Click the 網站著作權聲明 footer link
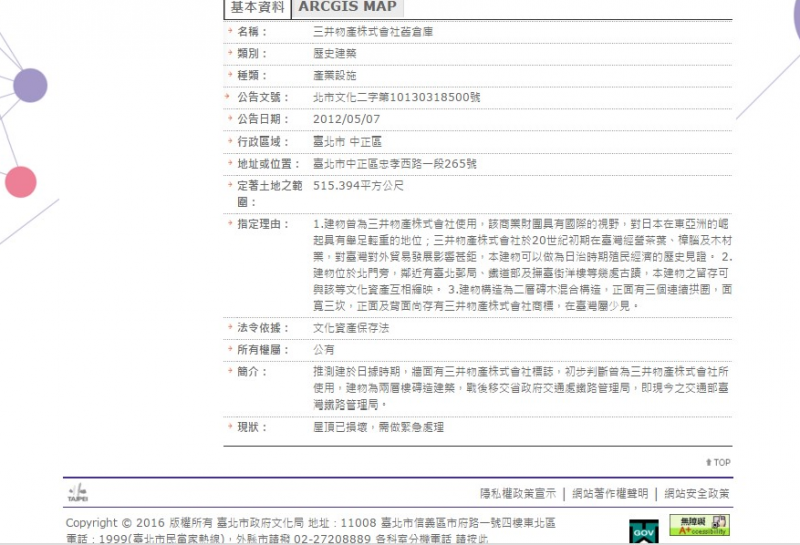Image resolution: width=800 pixels, height=545 pixels. (x=610, y=494)
